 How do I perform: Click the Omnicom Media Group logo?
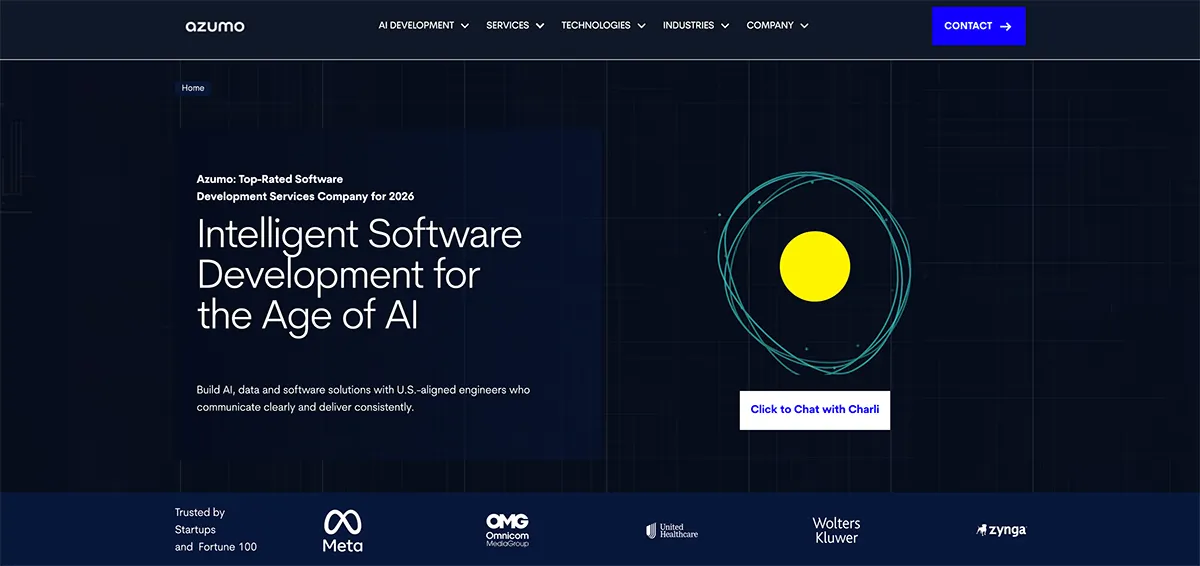click(x=507, y=530)
